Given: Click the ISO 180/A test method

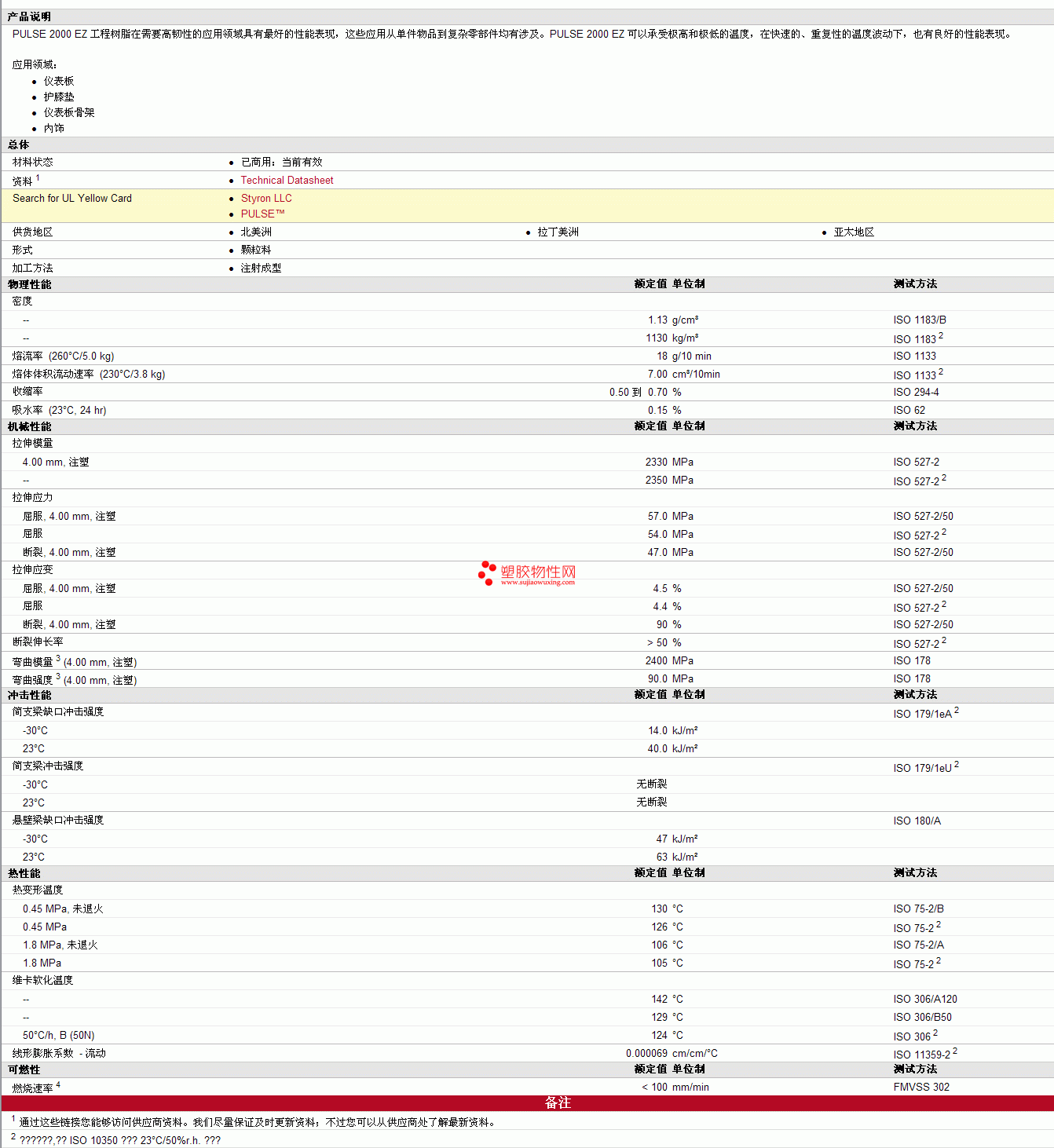Looking at the screenshot, I should pos(917,821).
